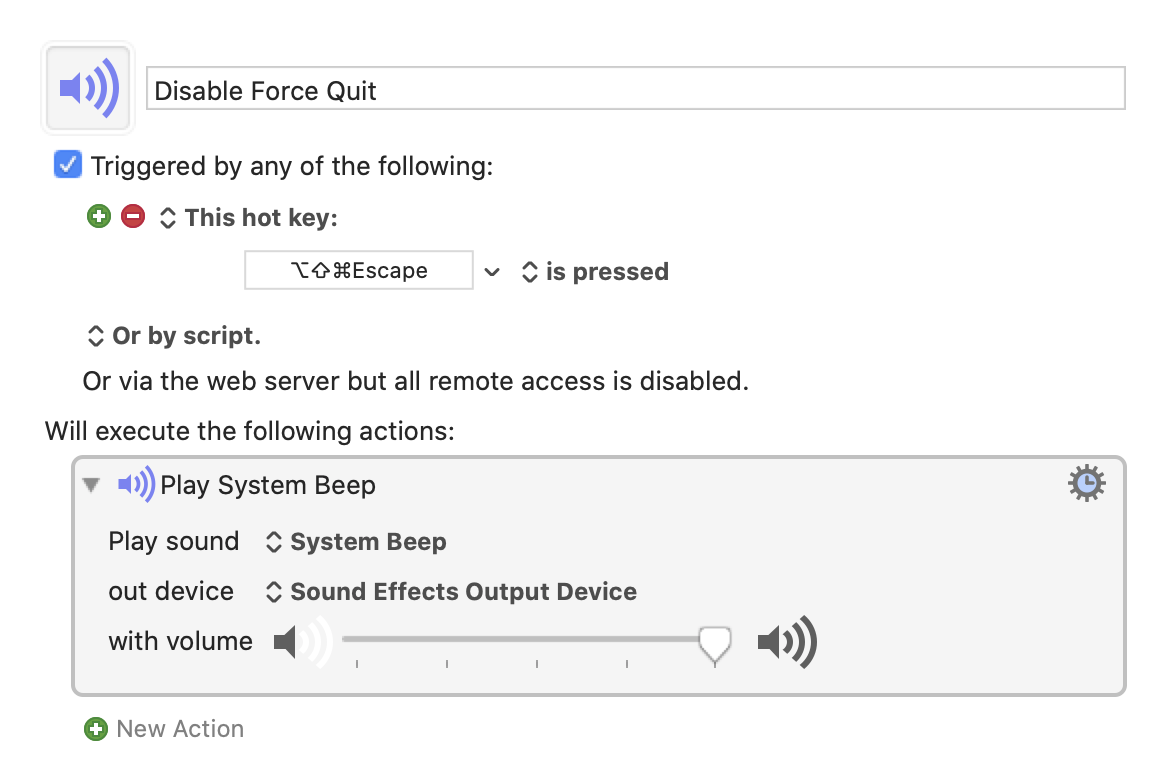The height and width of the screenshot is (782, 1168).
Task: Click the macro speaker icon image
Action: (x=88, y=88)
